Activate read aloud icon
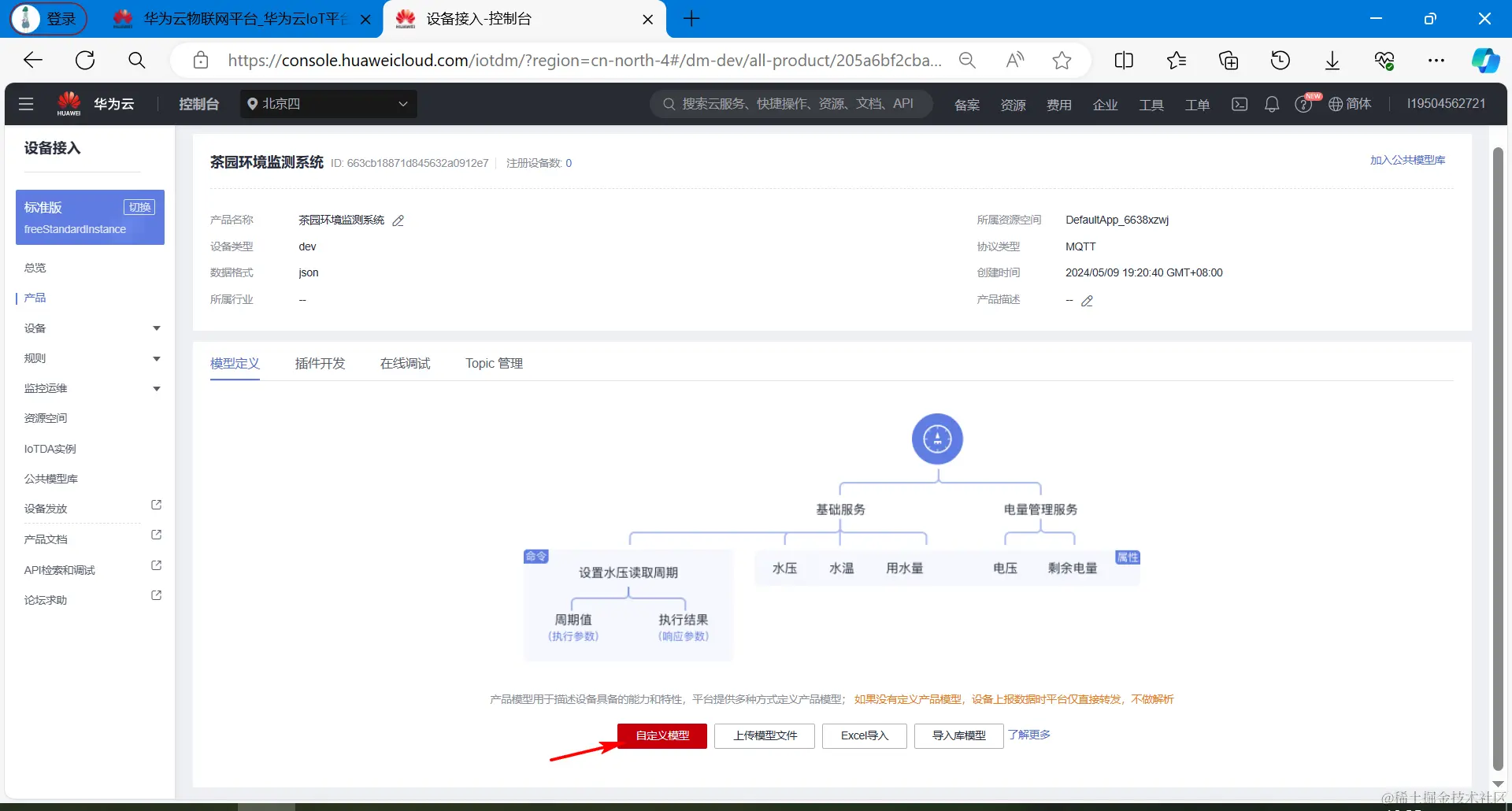This screenshot has height=811, width=1512. 1015,61
